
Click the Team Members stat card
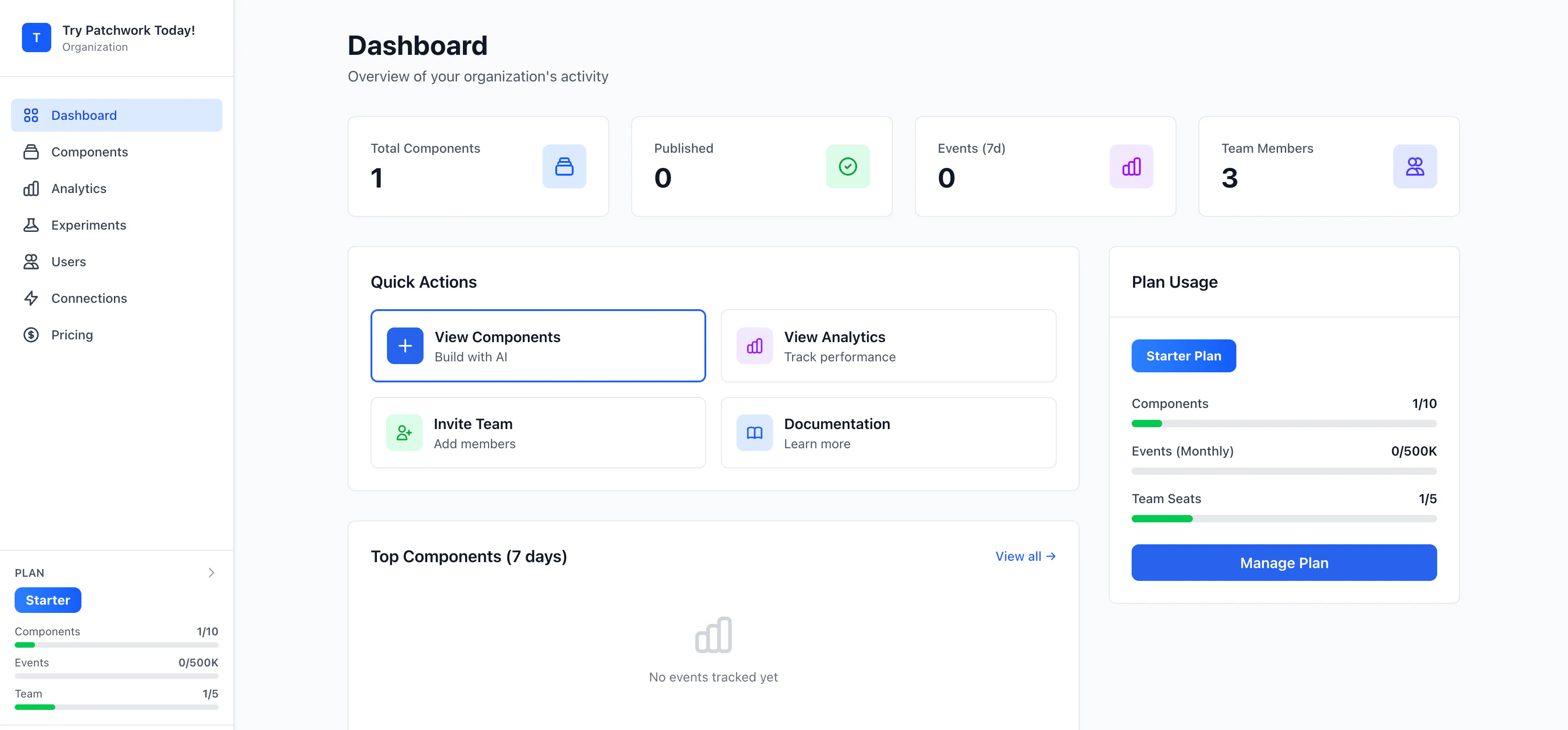point(1329,166)
